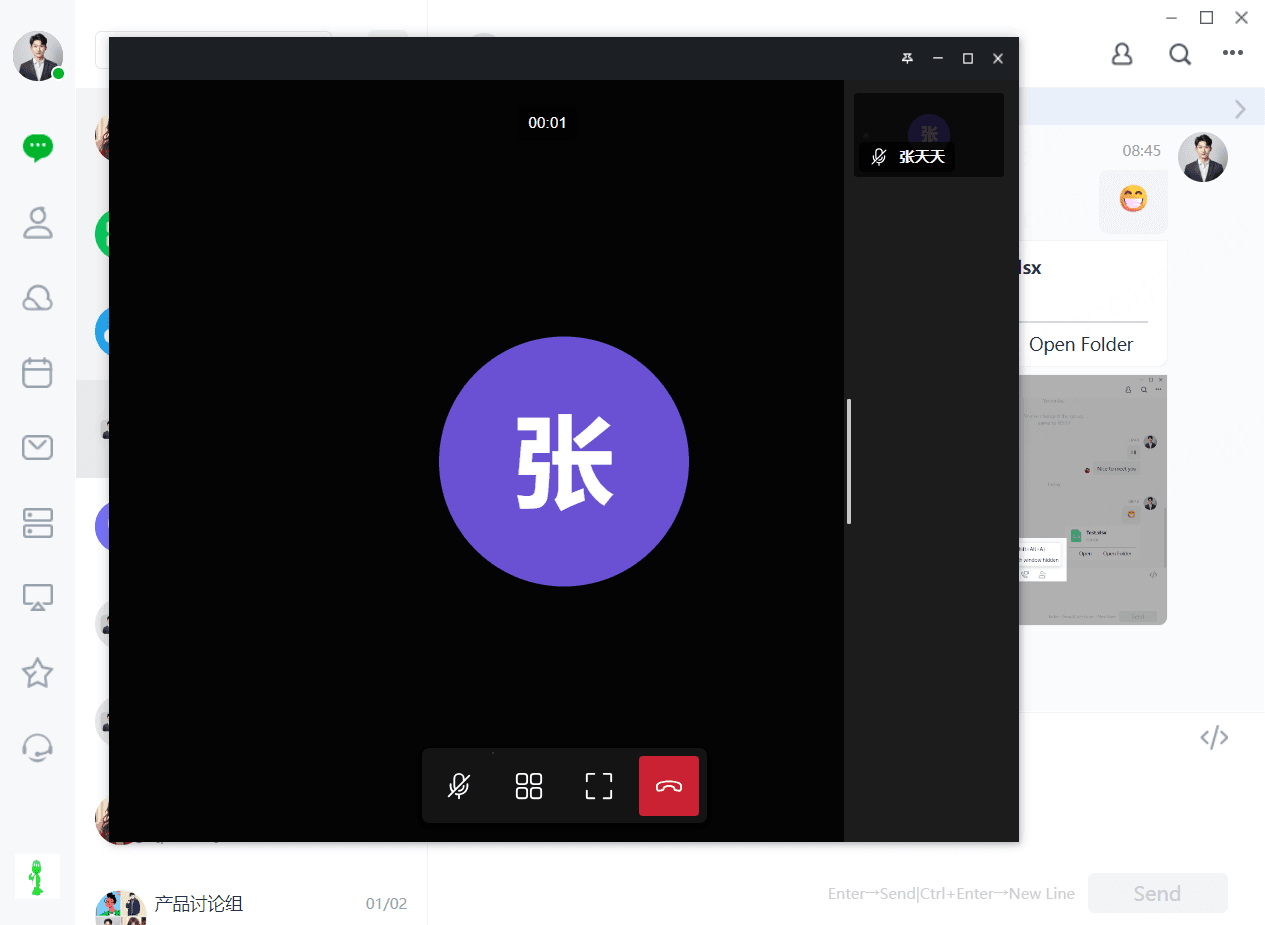Open the Cloud drive sidebar icon

[x=38, y=298]
